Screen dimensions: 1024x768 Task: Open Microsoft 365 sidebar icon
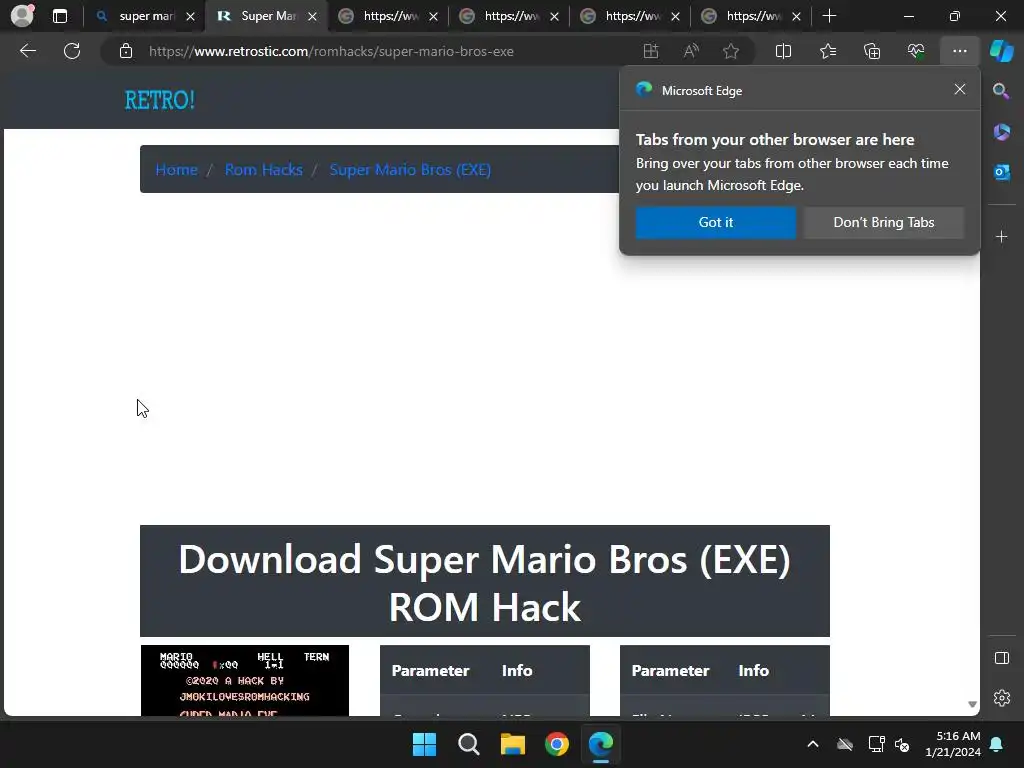(1001, 132)
